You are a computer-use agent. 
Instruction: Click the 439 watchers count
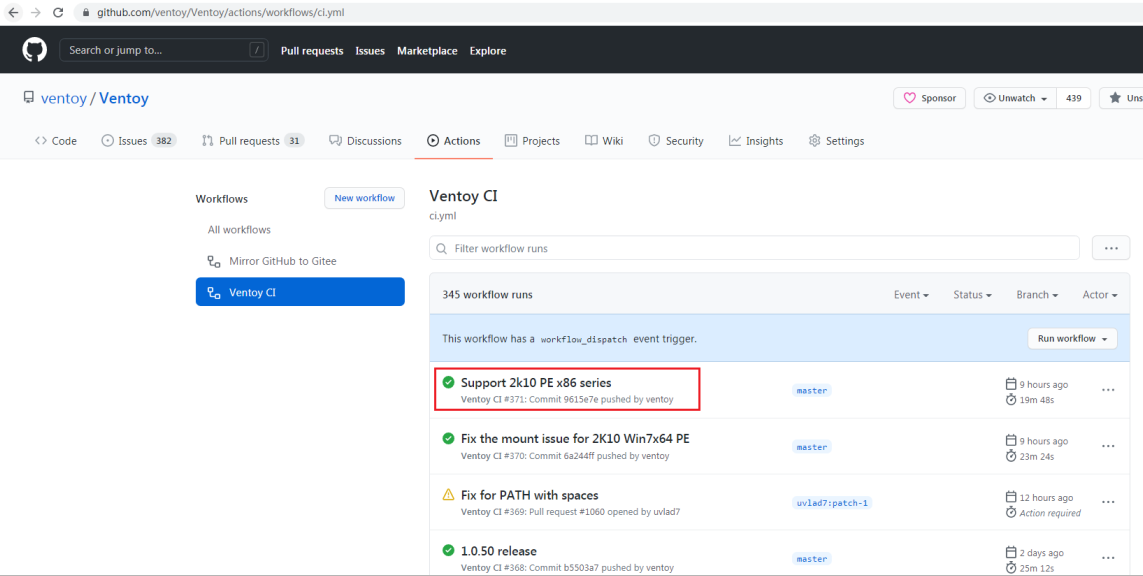point(1074,98)
